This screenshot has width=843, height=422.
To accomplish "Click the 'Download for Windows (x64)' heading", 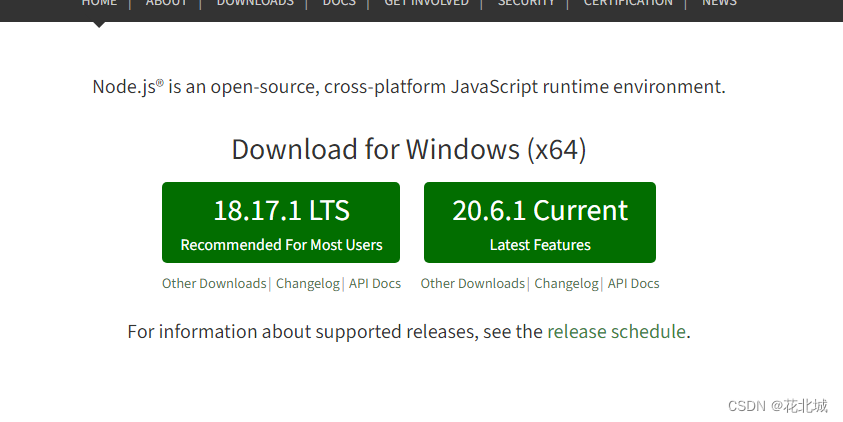I will point(409,149).
